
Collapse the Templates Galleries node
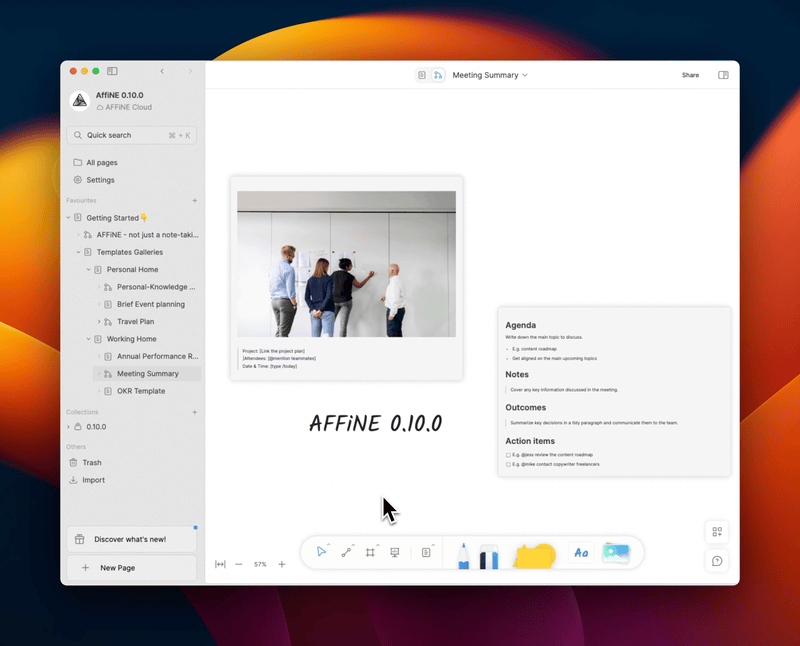[x=79, y=252]
